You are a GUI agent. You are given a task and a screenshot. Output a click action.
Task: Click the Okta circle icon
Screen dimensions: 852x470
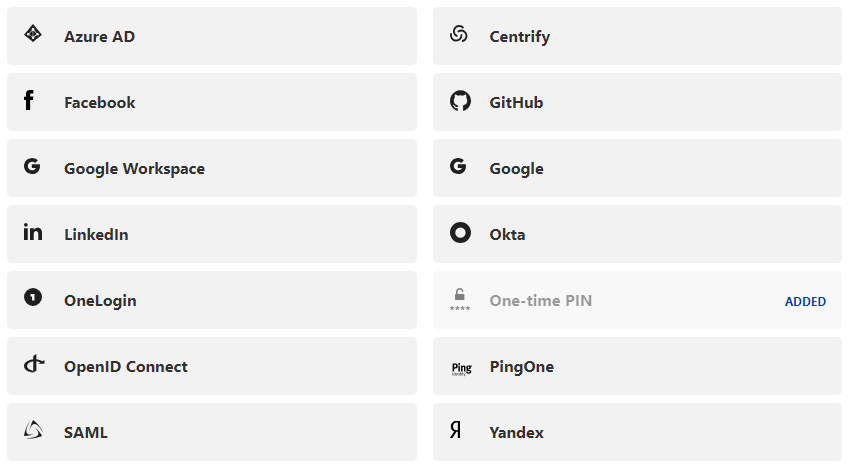pyautogui.click(x=460, y=233)
